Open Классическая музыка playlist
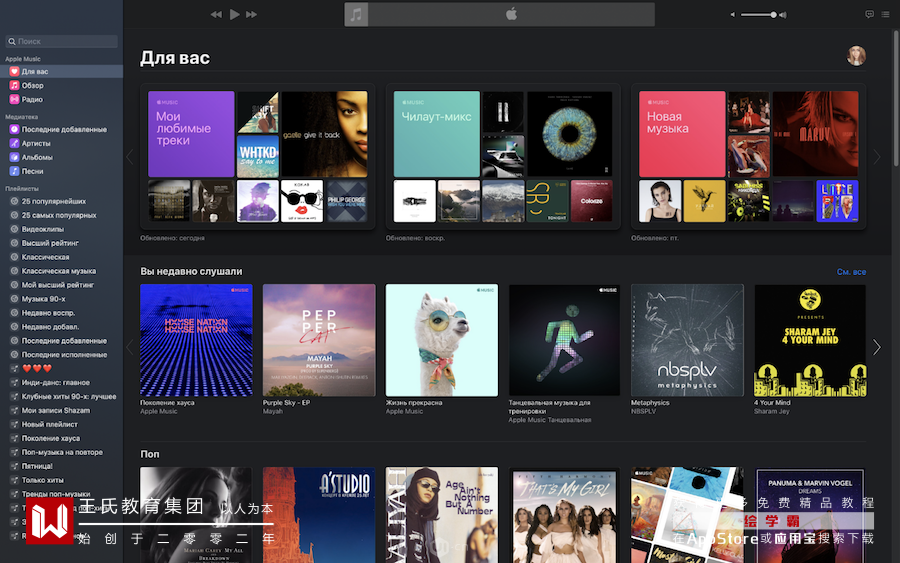 (x=61, y=271)
